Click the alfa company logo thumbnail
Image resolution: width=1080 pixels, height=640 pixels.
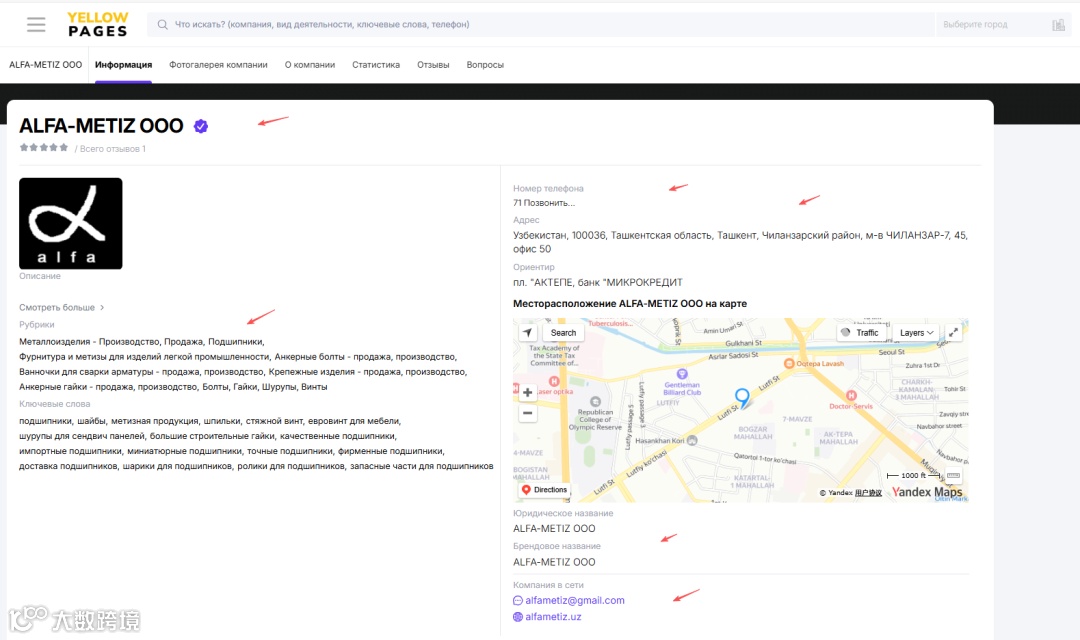(x=71, y=223)
